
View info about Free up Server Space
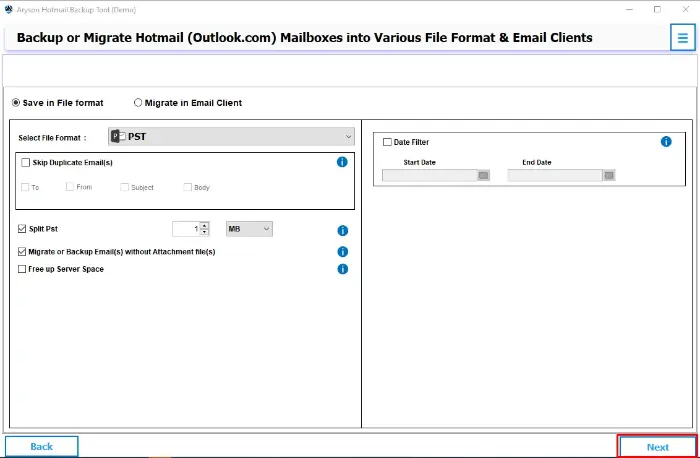pyautogui.click(x=342, y=269)
